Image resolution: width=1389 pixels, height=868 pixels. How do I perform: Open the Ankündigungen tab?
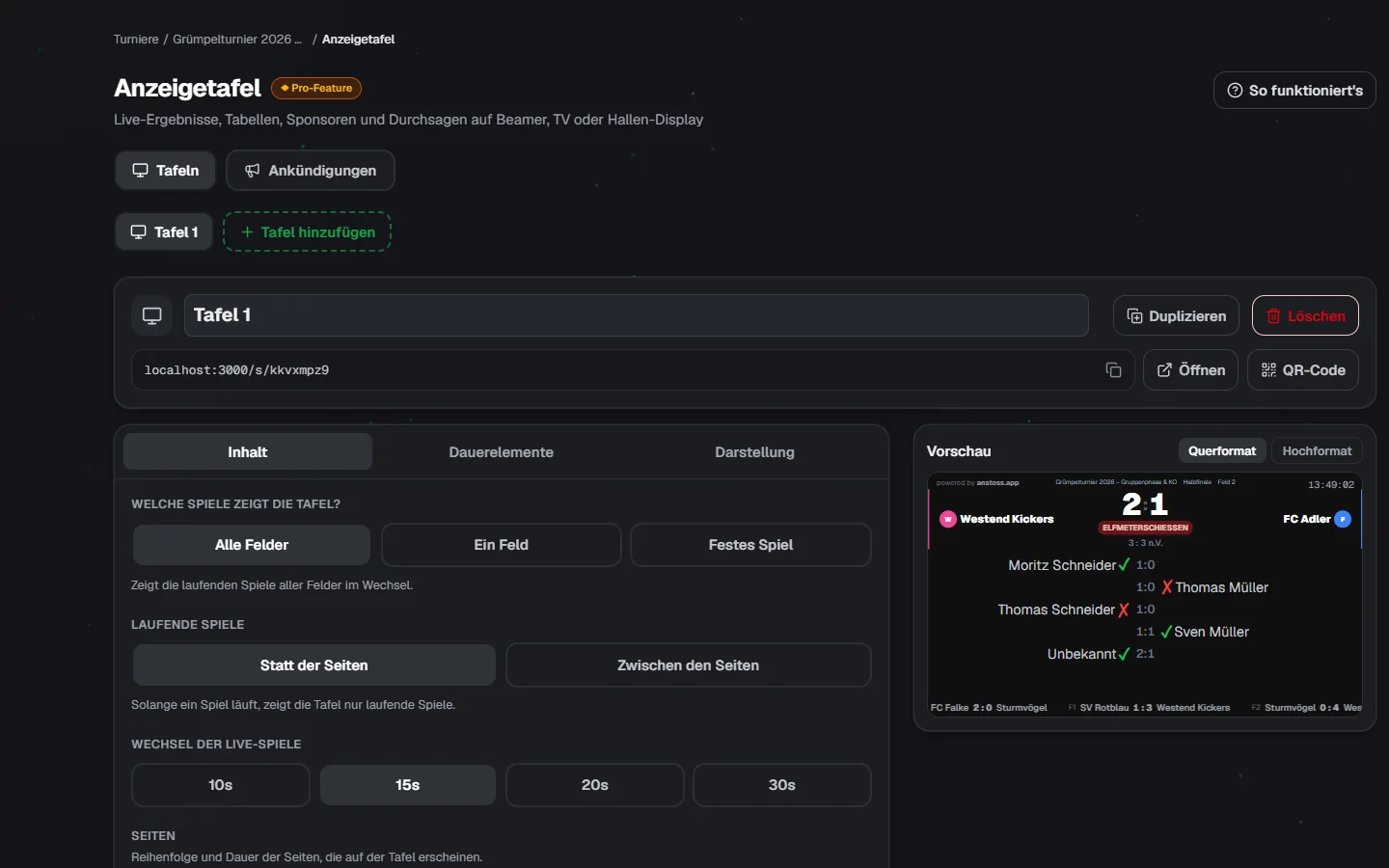point(311,171)
